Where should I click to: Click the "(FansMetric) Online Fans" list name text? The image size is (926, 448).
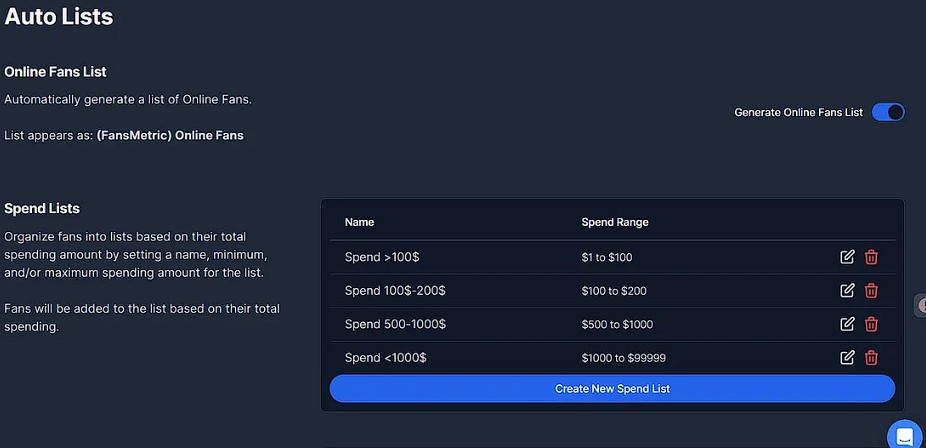pos(170,135)
